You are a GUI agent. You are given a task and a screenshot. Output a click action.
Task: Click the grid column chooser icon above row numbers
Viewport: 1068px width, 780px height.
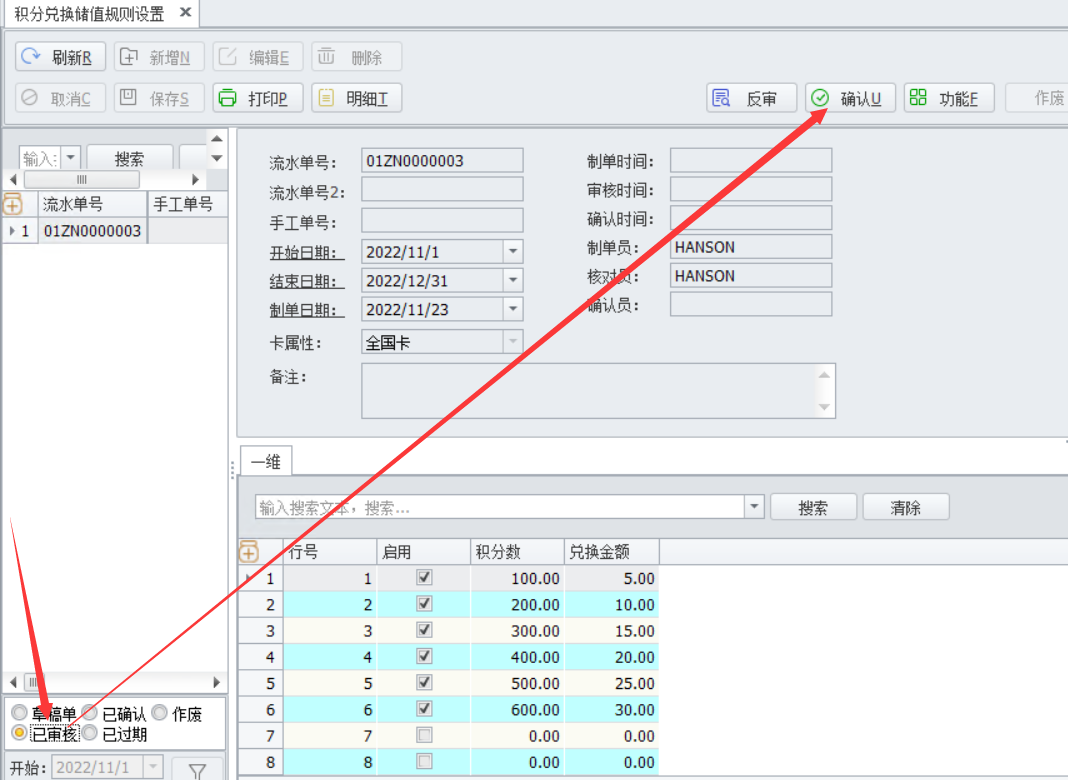(248, 552)
